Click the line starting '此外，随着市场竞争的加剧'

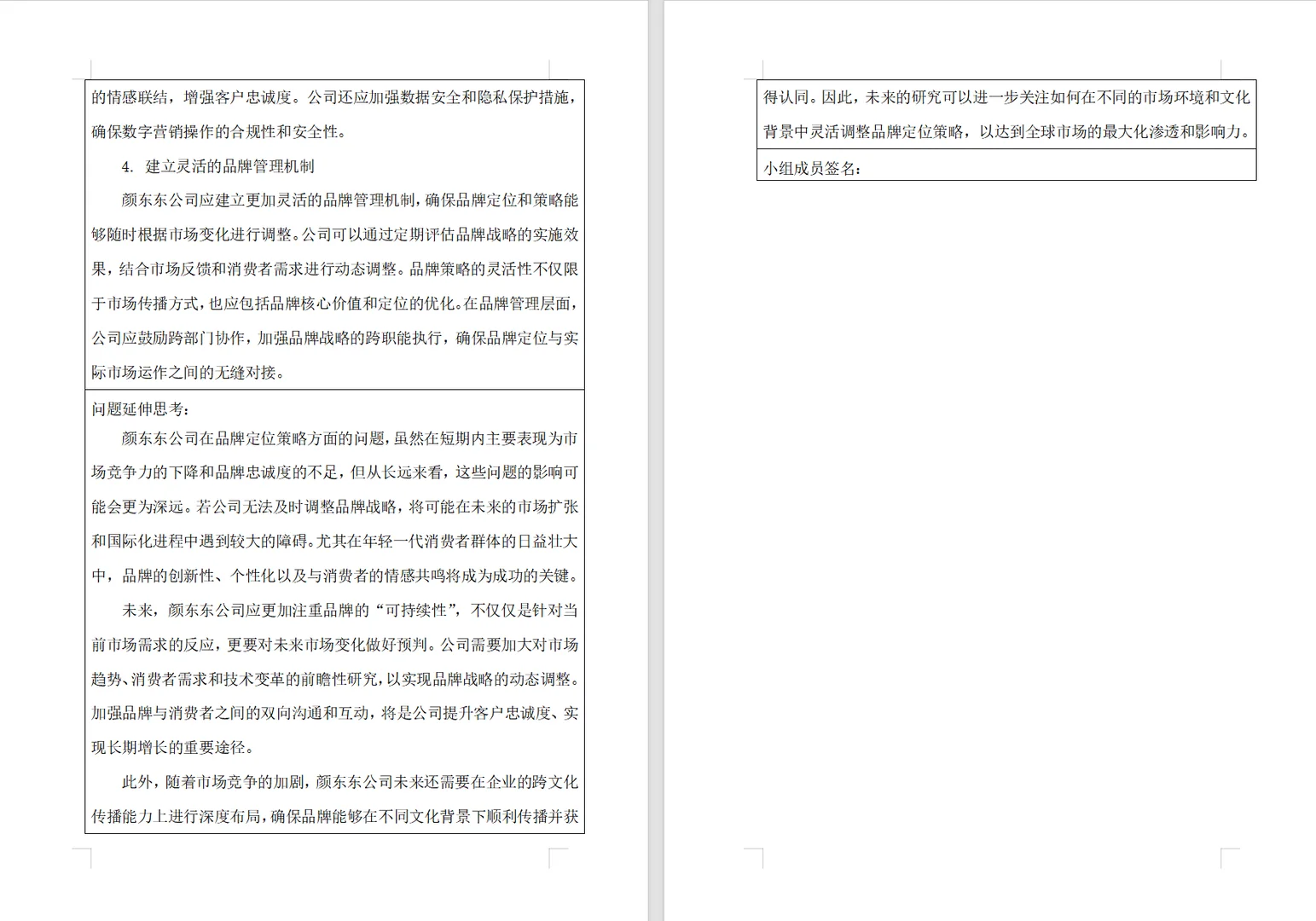point(350,782)
